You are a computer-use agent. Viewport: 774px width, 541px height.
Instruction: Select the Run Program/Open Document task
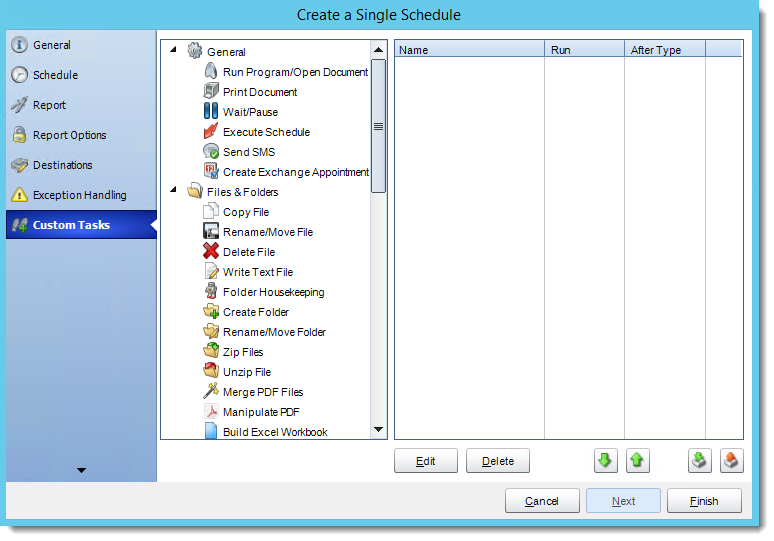(295, 72)
